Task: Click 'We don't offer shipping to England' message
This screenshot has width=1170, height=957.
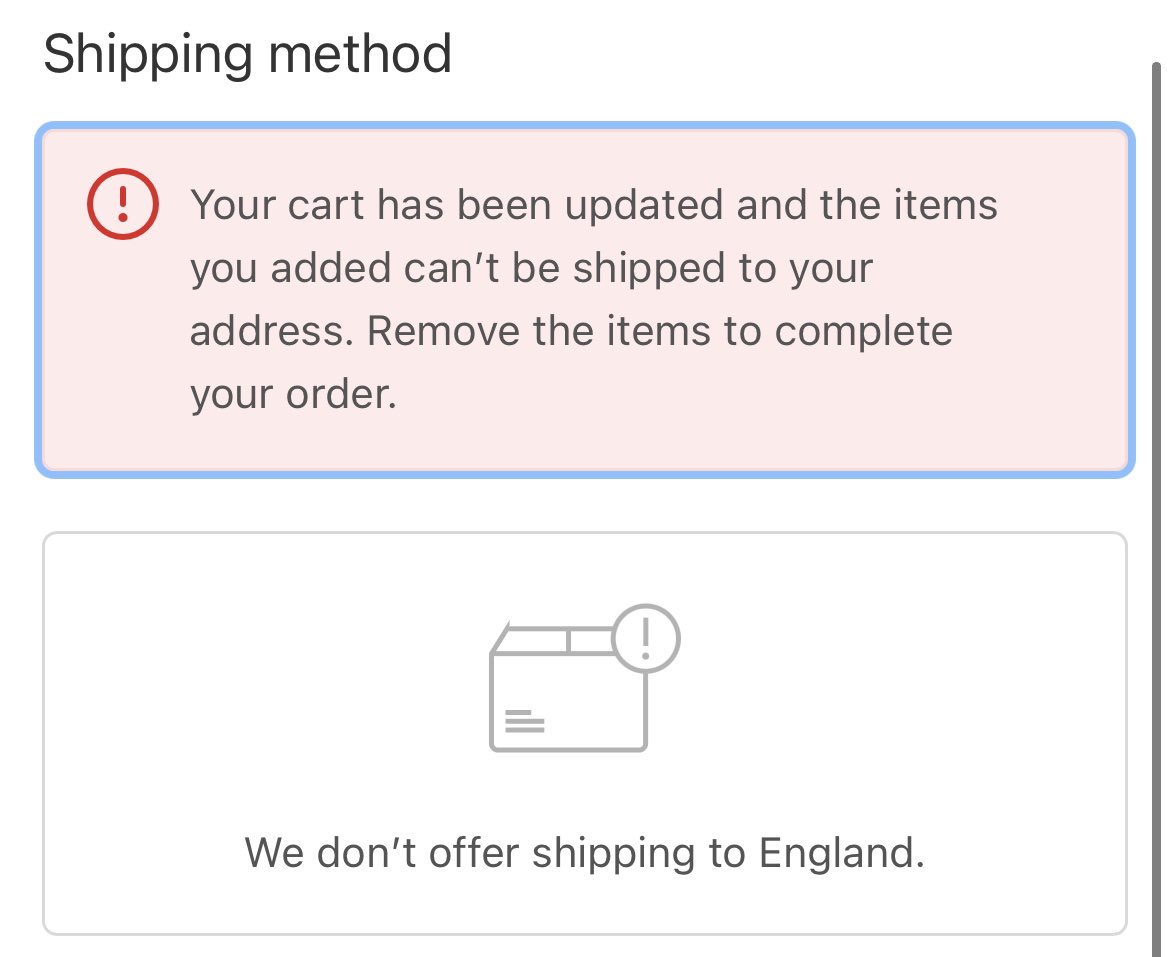Action: point(584,853)
